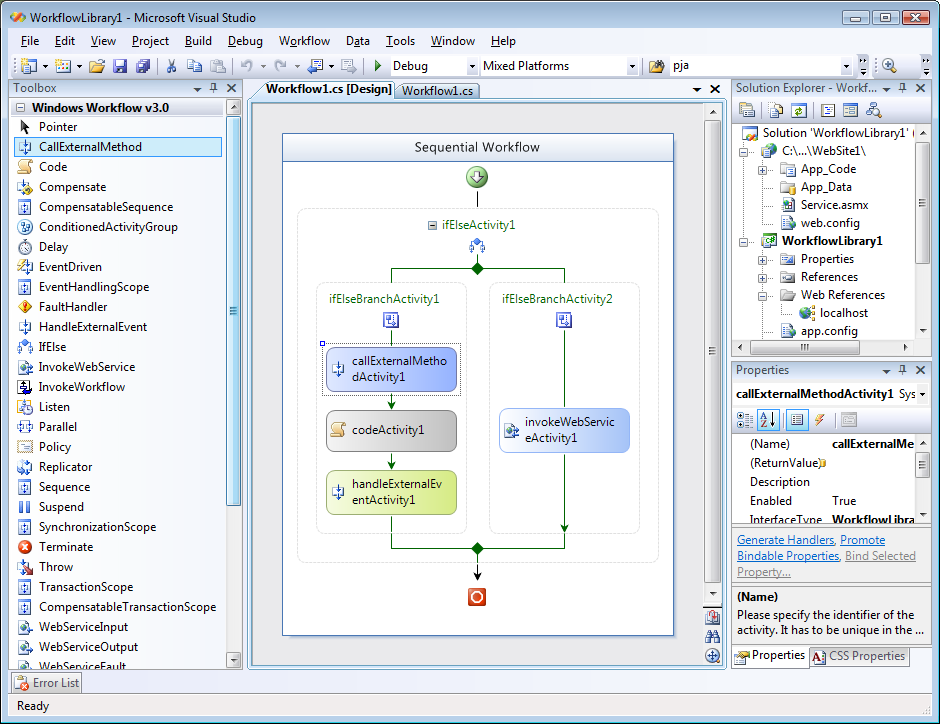940x724 pixels.
Task: Select the codeActivity1 activity block
Action: click(391, 430)
